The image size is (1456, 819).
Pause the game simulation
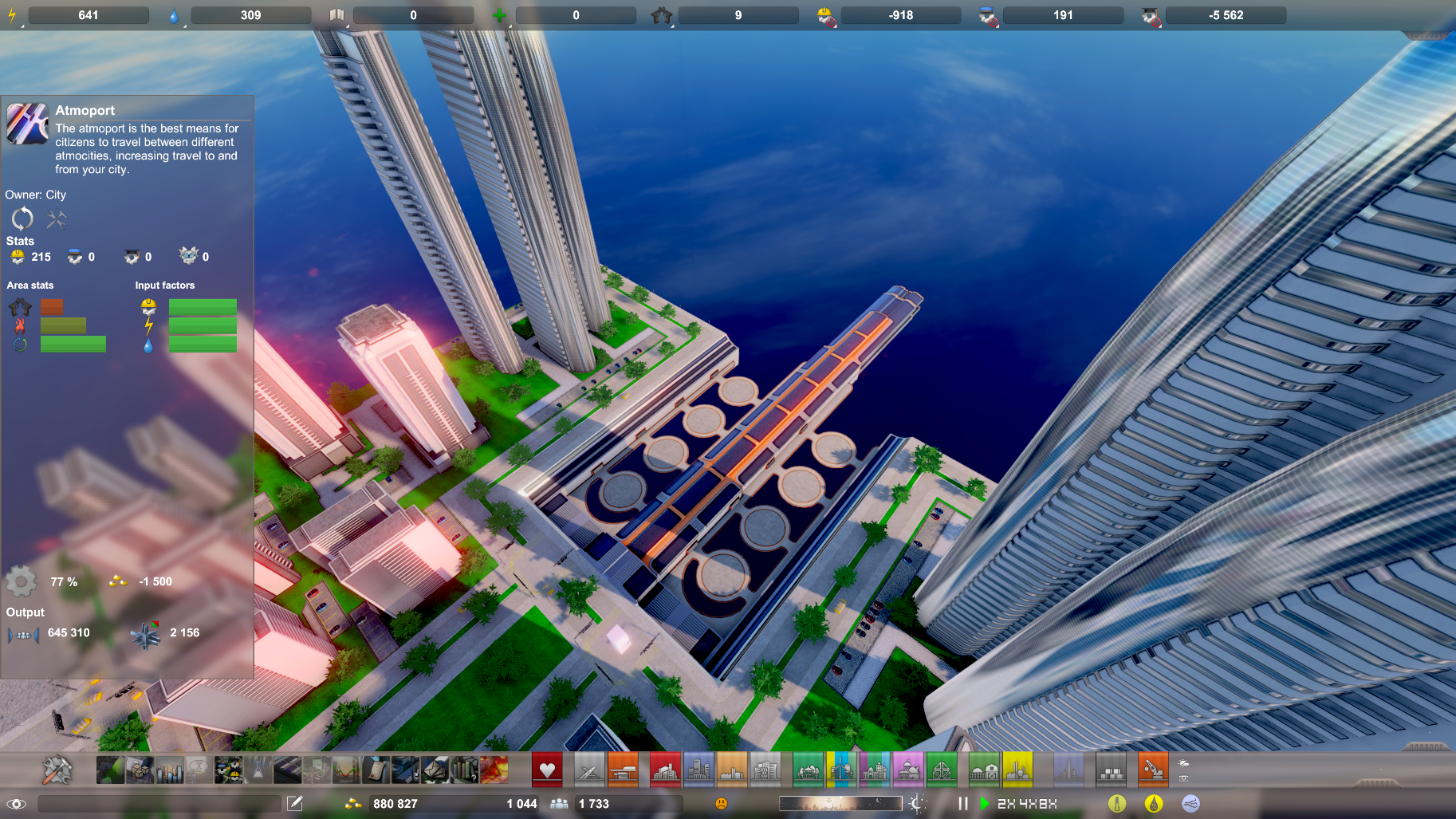pyautogui.click(x=963, y=803)
